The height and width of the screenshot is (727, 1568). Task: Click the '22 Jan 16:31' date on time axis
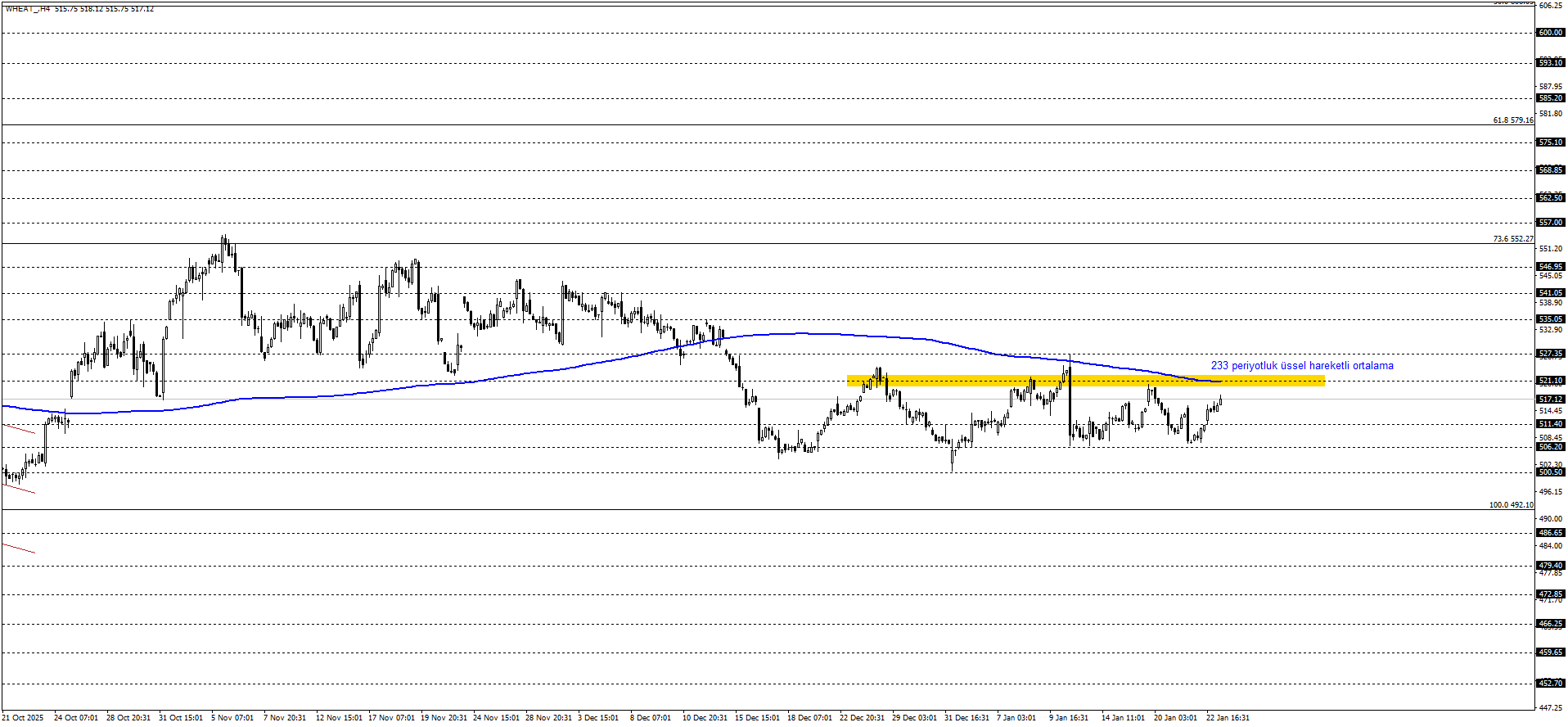click(1228, 718)
